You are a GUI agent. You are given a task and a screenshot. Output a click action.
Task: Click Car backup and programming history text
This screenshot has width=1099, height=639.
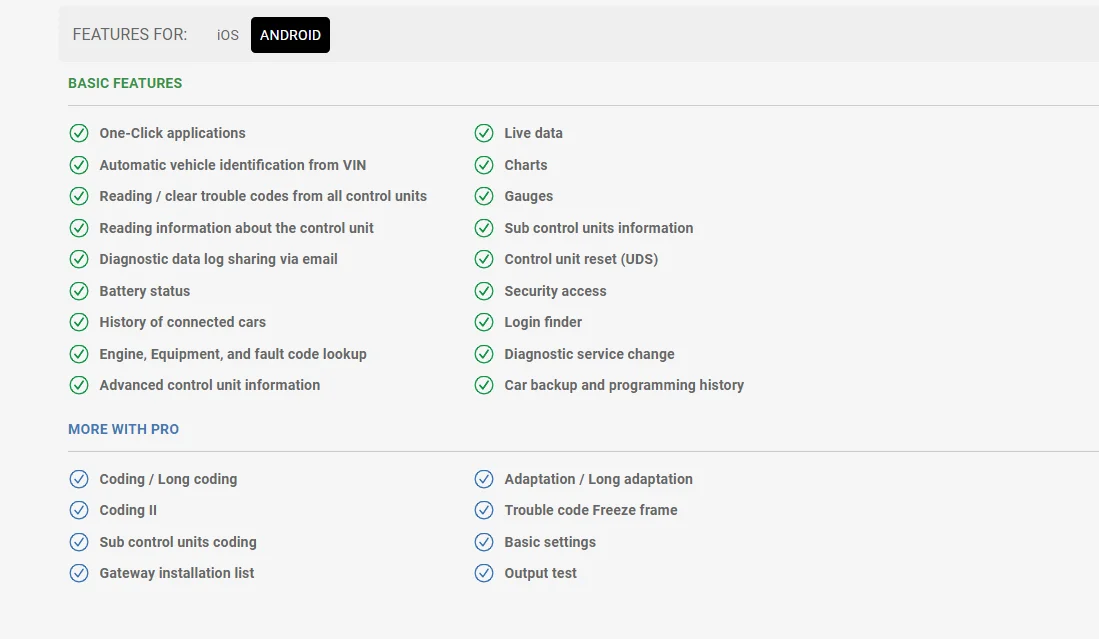pyautogui.click(x=624, y=385)
